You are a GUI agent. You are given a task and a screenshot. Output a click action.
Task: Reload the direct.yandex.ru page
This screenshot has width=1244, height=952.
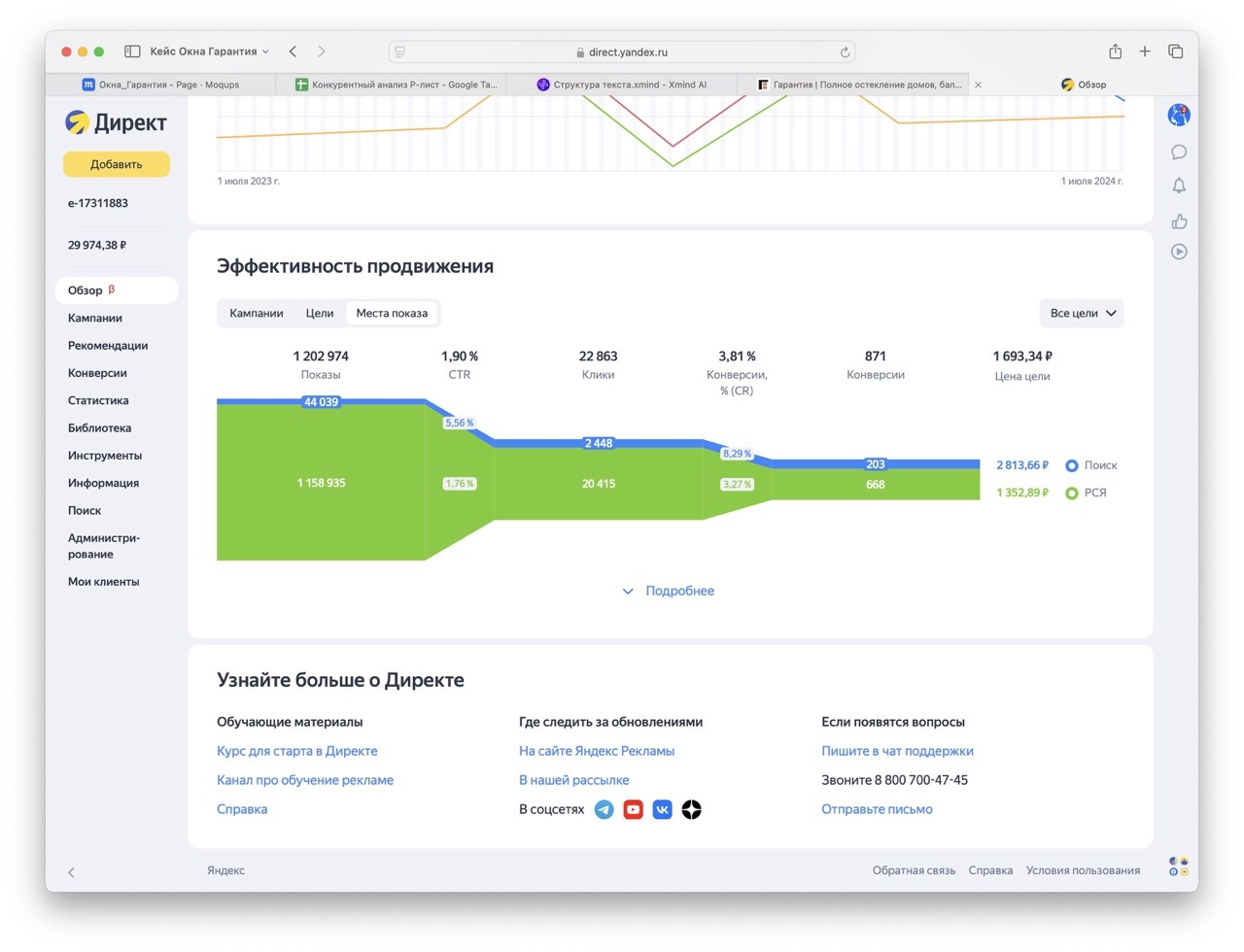point(846,52)
